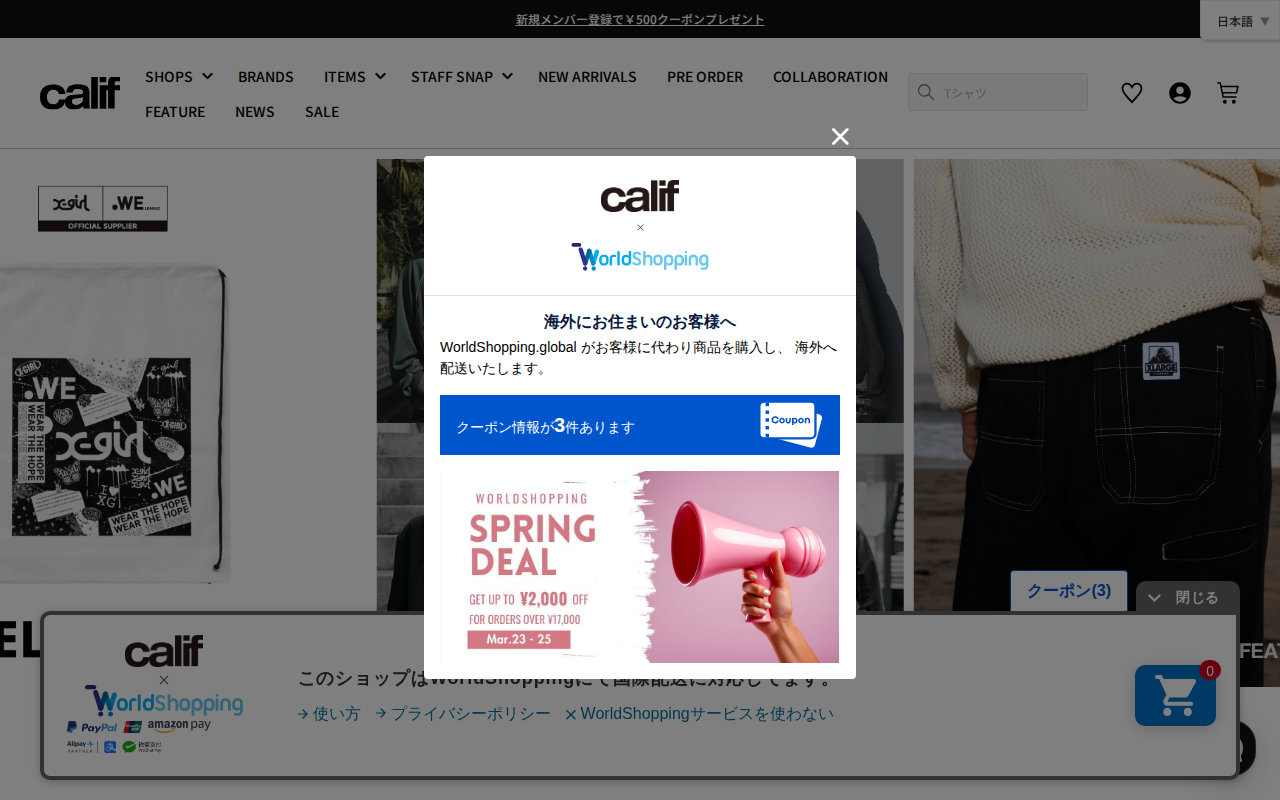This screenshot has width=1280, height=800.
Task: Close the WorldShopping popup with the X icon
Action: 840,137
